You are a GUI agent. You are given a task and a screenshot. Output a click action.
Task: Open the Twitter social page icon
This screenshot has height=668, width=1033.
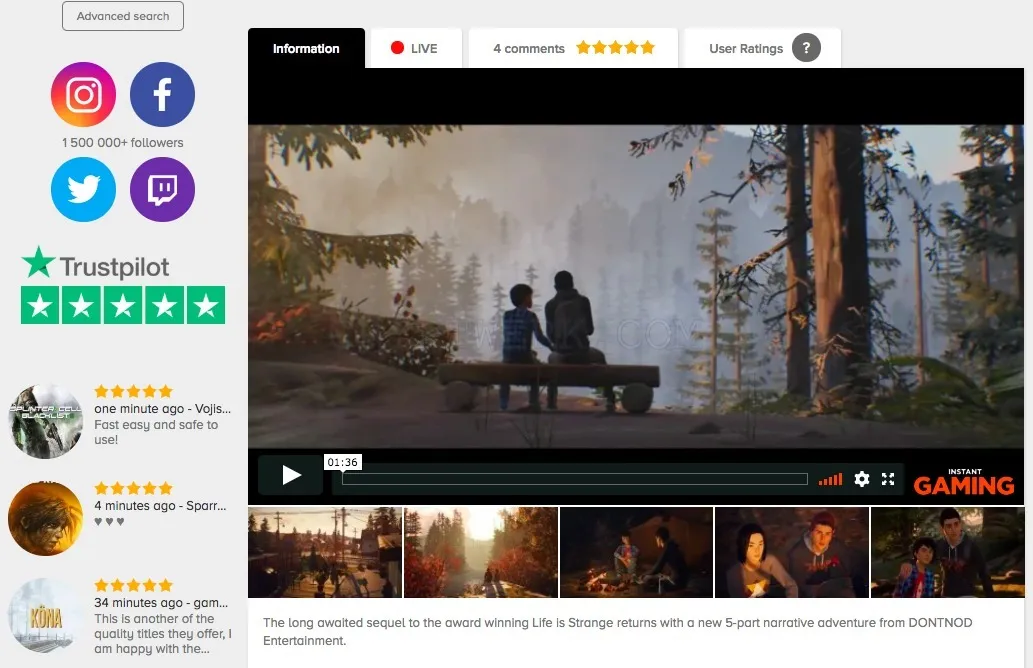84,190
